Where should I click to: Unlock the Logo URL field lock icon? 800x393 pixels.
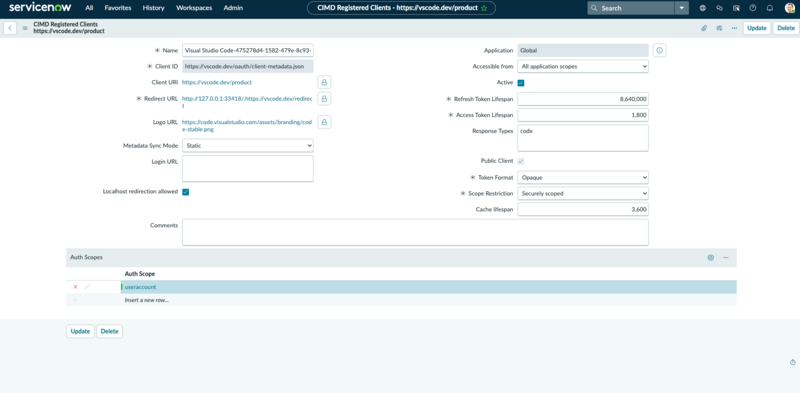point(324,122)
